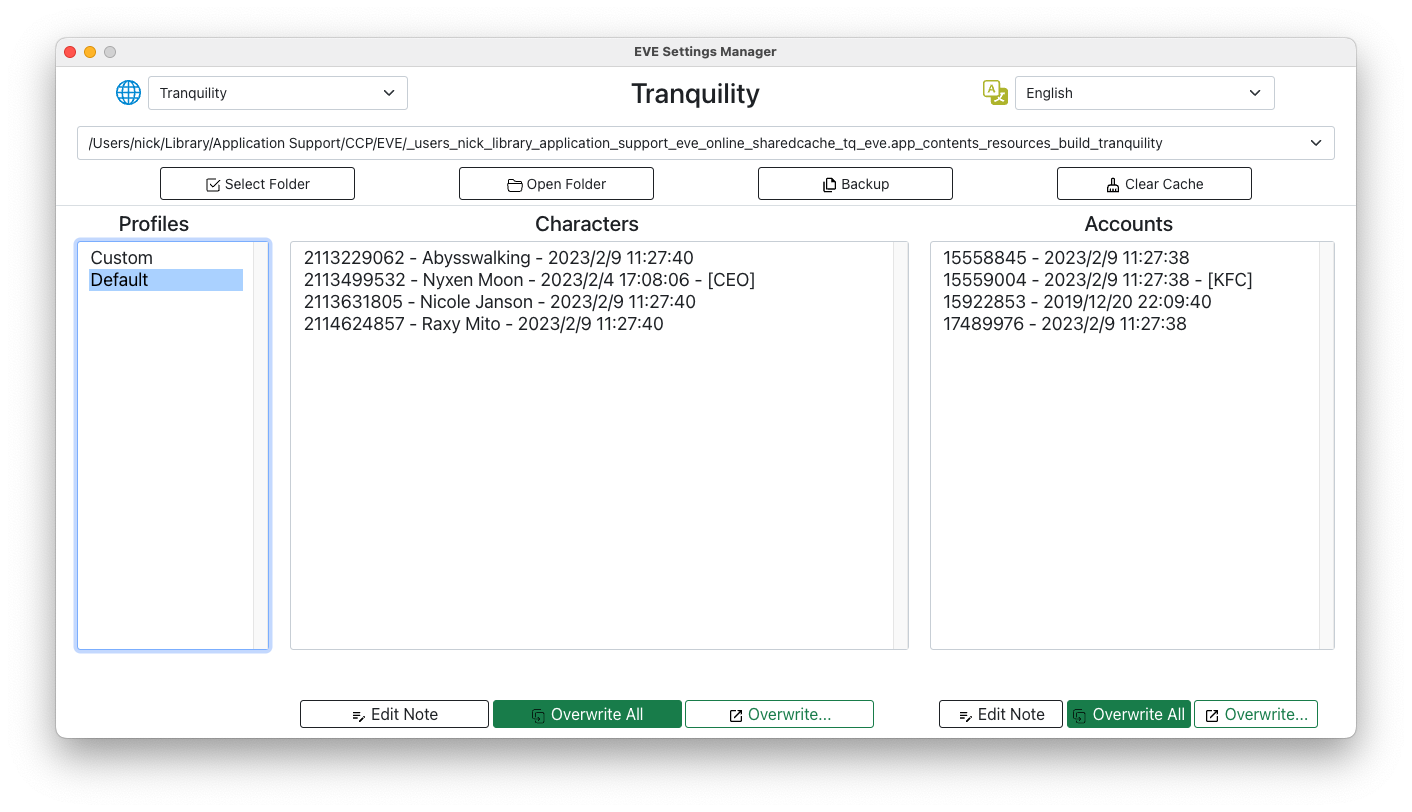Click the Clear Cache button

1154,184
